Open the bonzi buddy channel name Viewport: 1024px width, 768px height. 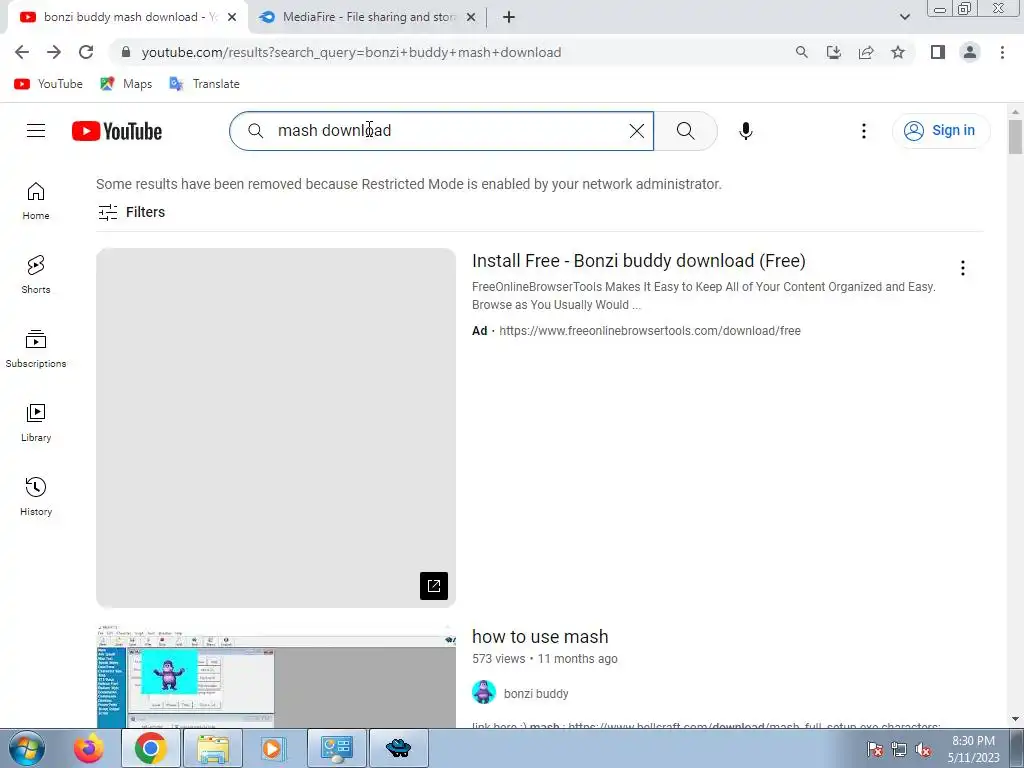pos(536,694)
